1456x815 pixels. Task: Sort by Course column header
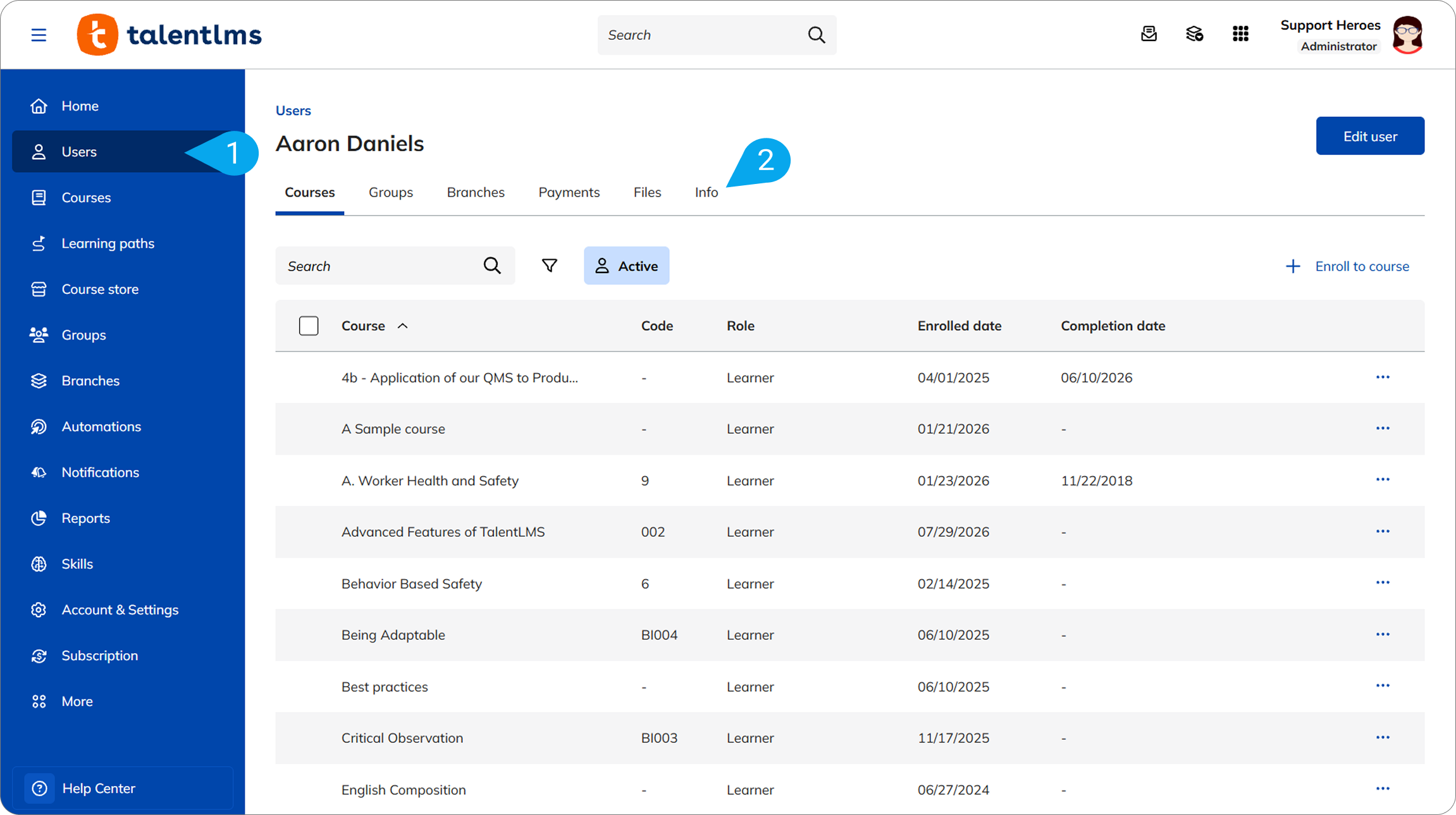coord(374,326)
